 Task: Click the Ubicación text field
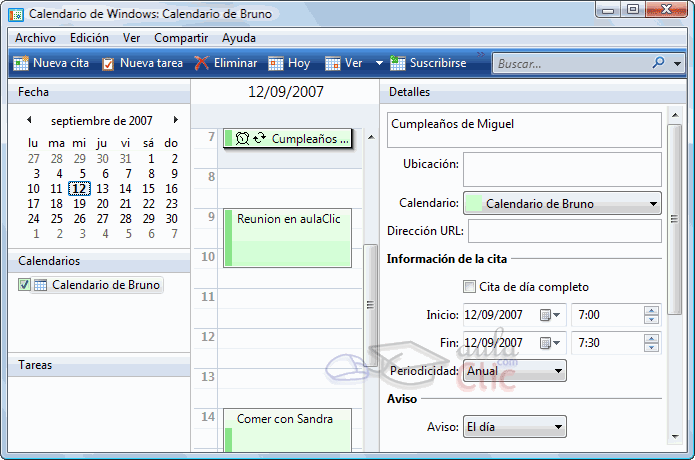click(561, 168)
